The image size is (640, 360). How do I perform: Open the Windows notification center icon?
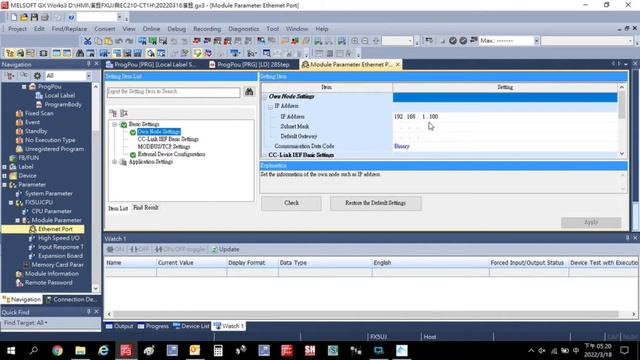(x=624, y=350)
